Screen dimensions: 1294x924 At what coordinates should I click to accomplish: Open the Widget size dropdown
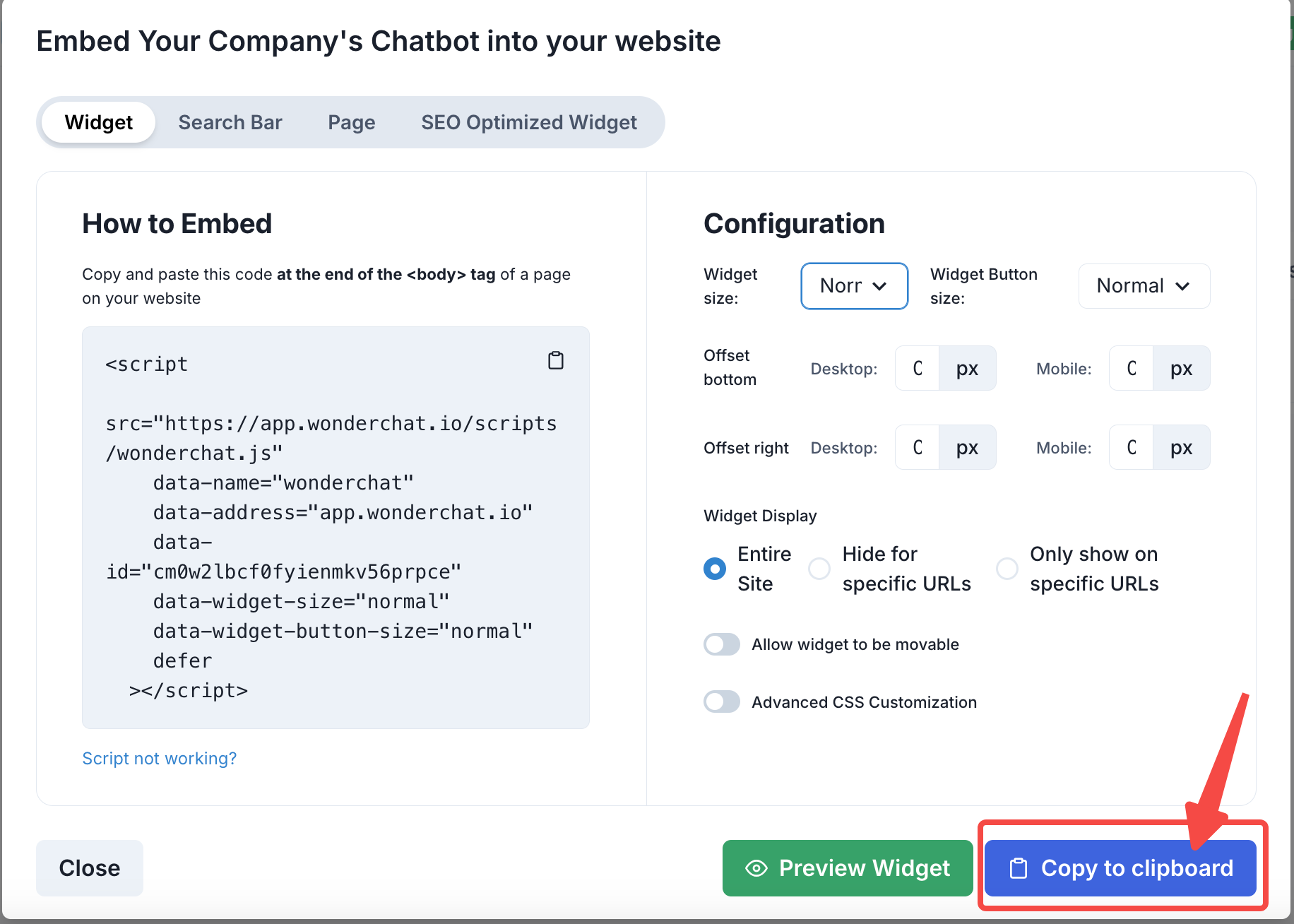coord(854,286)
